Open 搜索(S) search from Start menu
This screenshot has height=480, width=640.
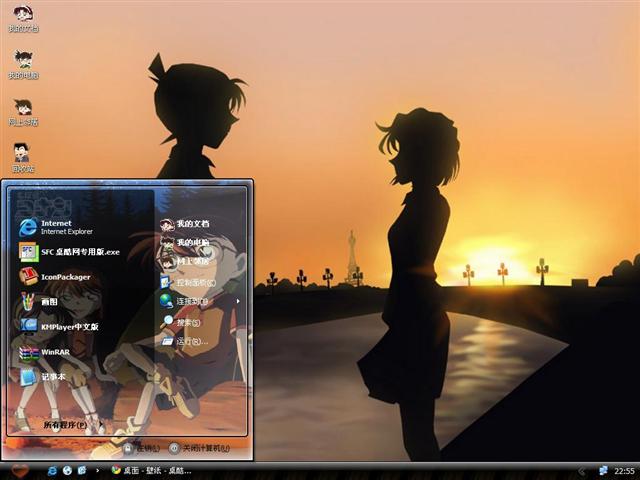180,322
